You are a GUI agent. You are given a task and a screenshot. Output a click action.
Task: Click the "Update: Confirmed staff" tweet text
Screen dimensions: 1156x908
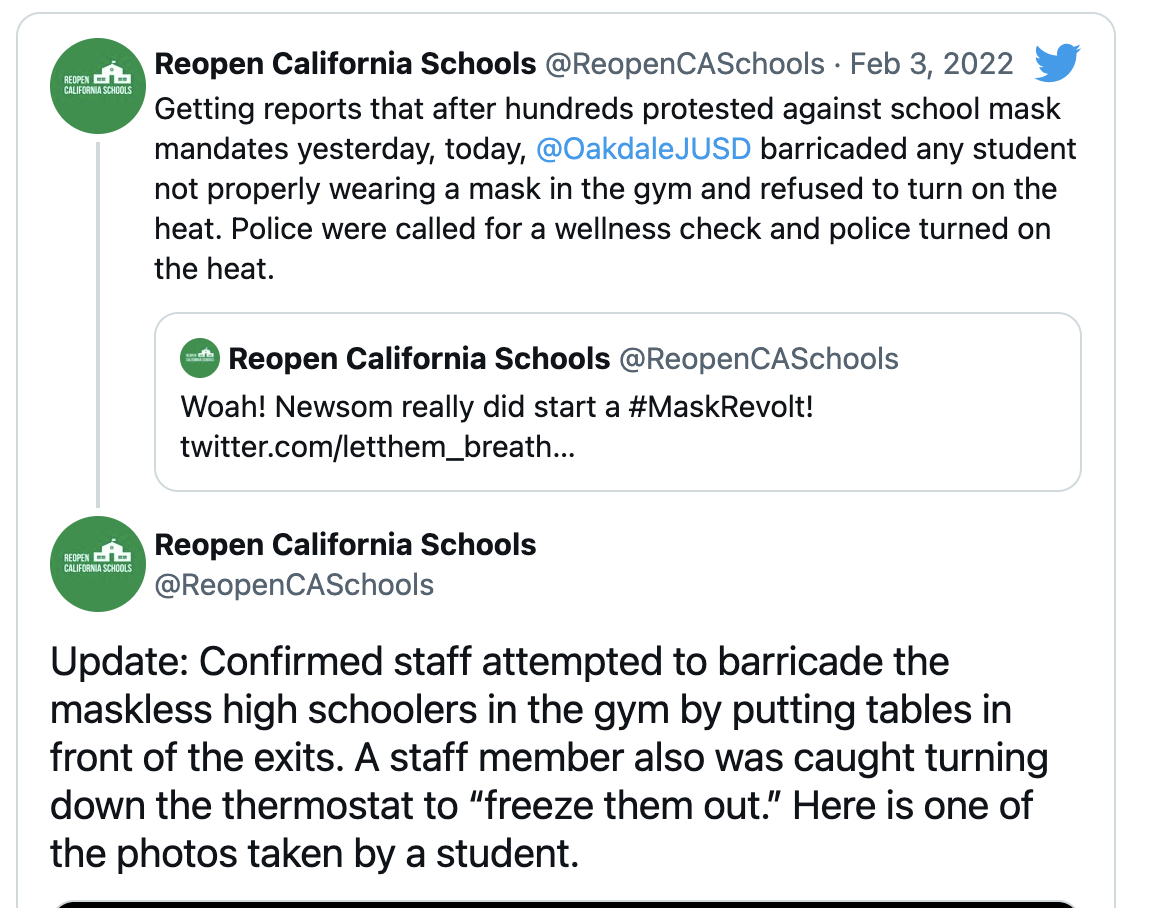pyautogui.click(x=540, y=757)
